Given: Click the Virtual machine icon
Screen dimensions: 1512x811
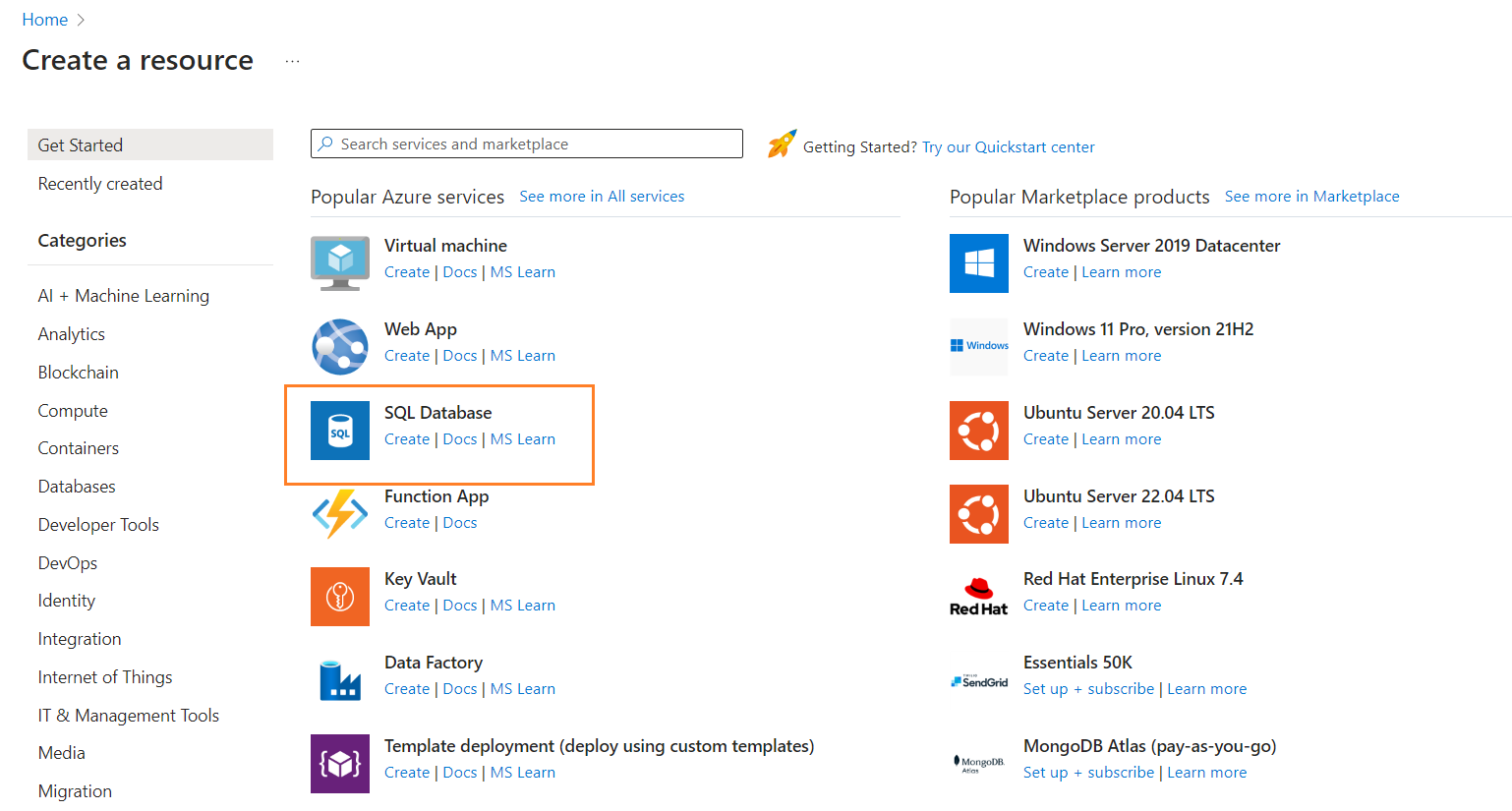Looking at the screenshot, I should click(x=339, y=262).
